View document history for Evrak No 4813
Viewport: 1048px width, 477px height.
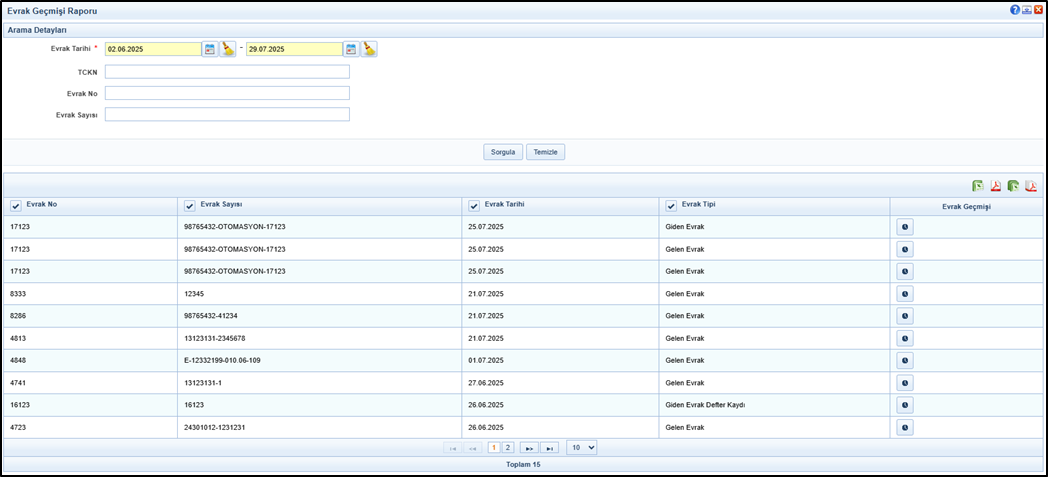tap(905, 338)
